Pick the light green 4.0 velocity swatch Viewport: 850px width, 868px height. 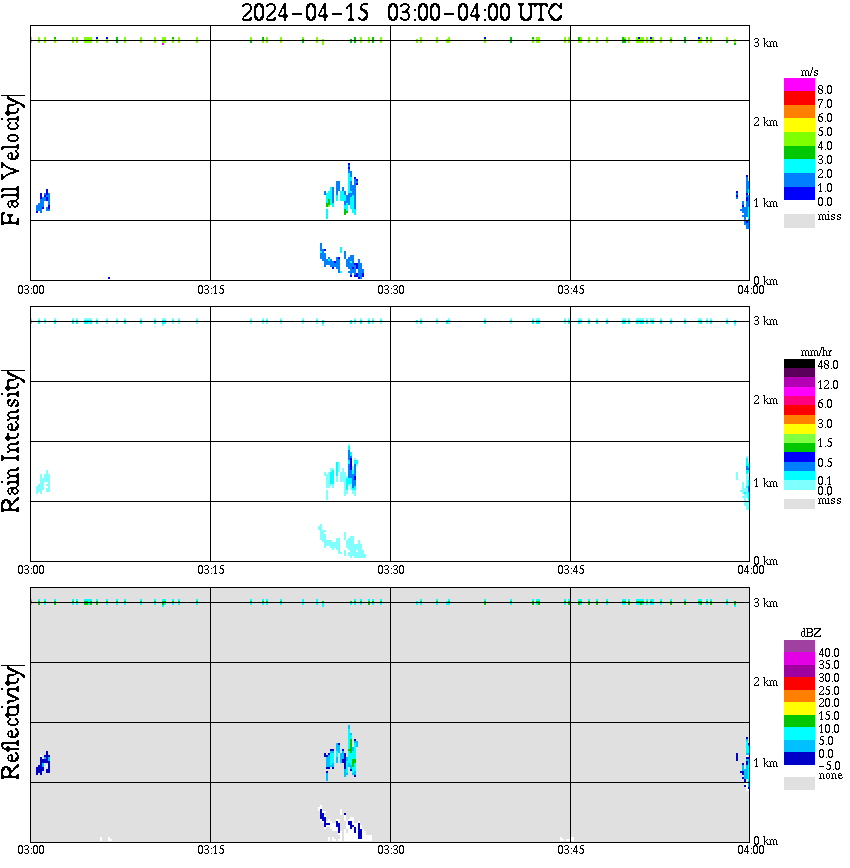pos(799,138)
